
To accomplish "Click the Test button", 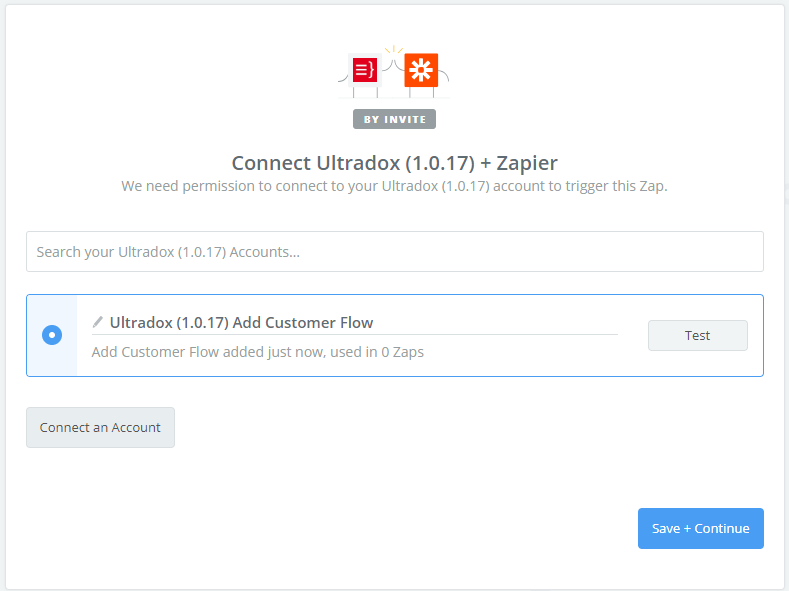I will click(697, 335).
